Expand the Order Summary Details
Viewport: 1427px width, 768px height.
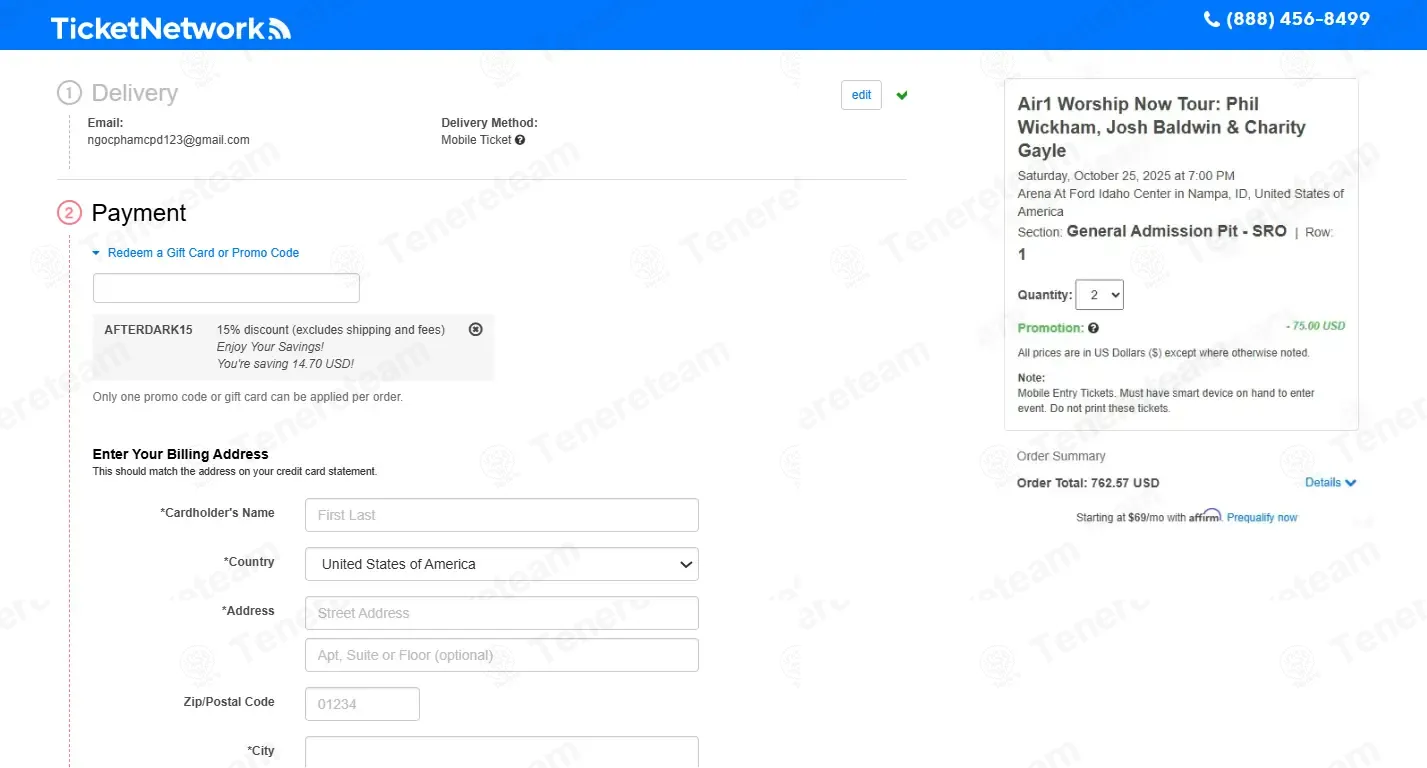click(x=1330, y=483)
